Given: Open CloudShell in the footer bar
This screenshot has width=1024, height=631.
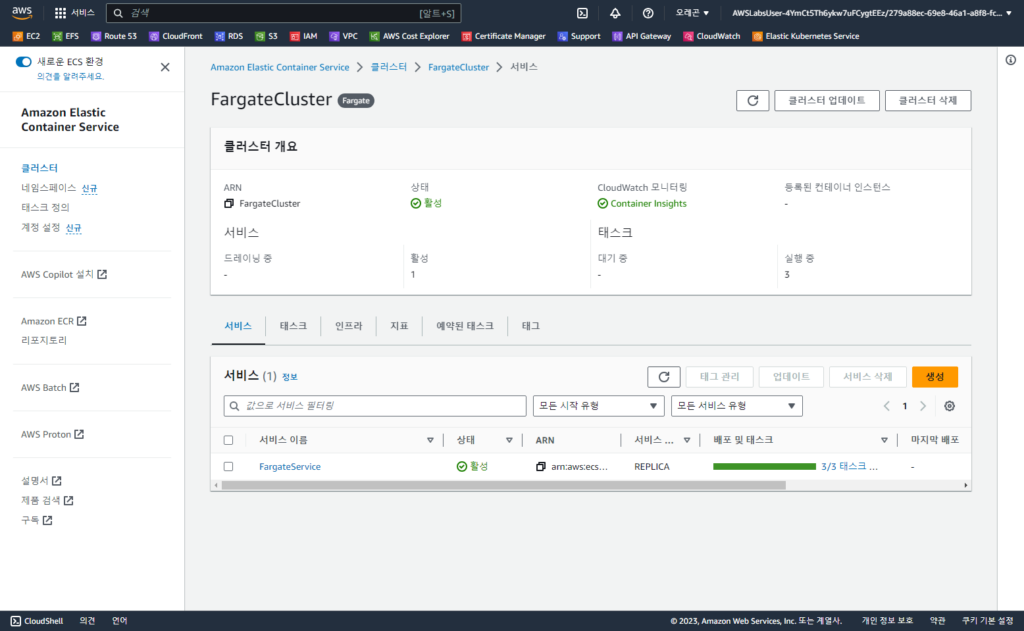Looking at the screenshot, I should (37, 621).
